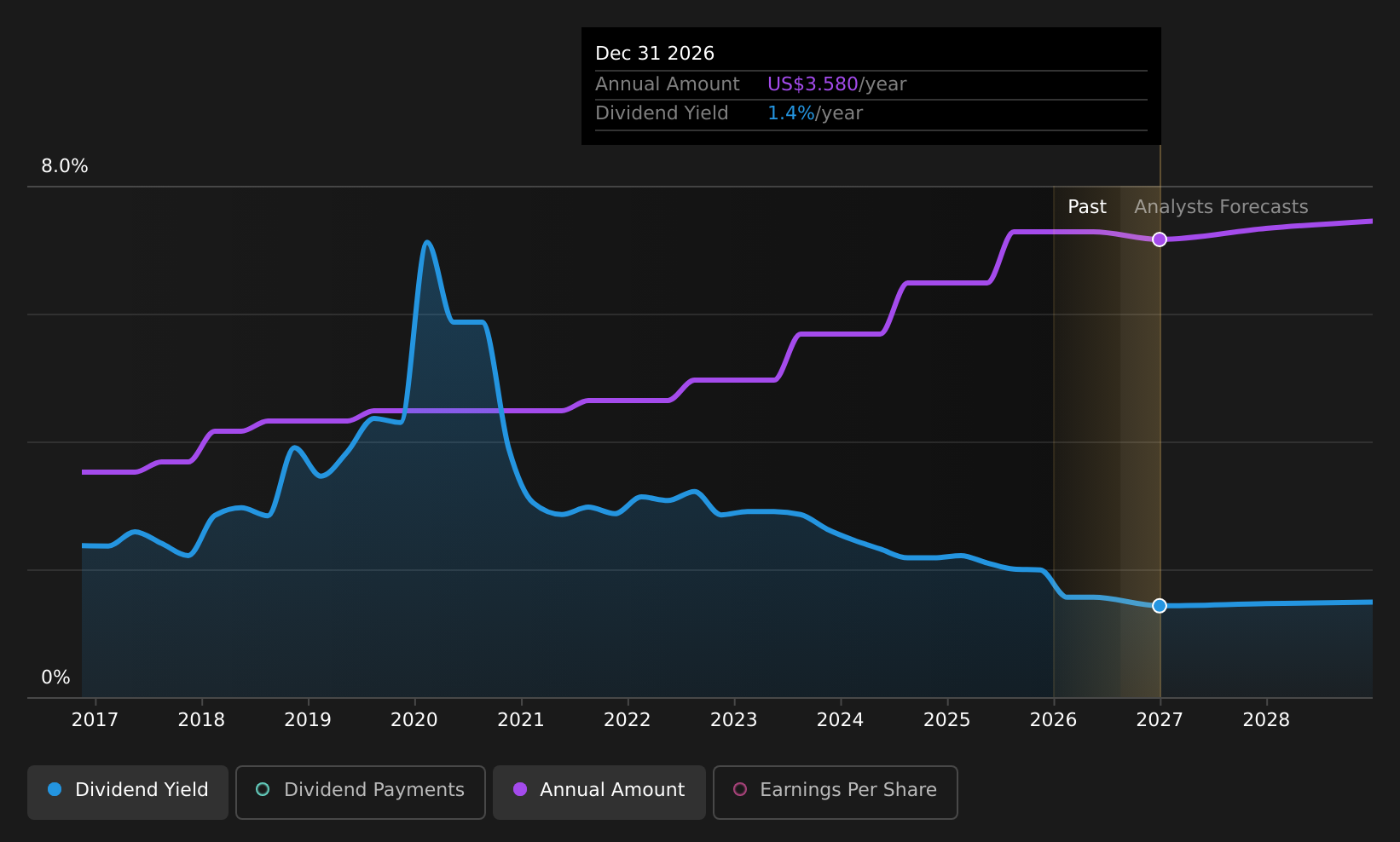Viewport: 1400px width, 842px height.
Task: Click the blue Dividend Yield data point marker
Action: (1160, 606)
